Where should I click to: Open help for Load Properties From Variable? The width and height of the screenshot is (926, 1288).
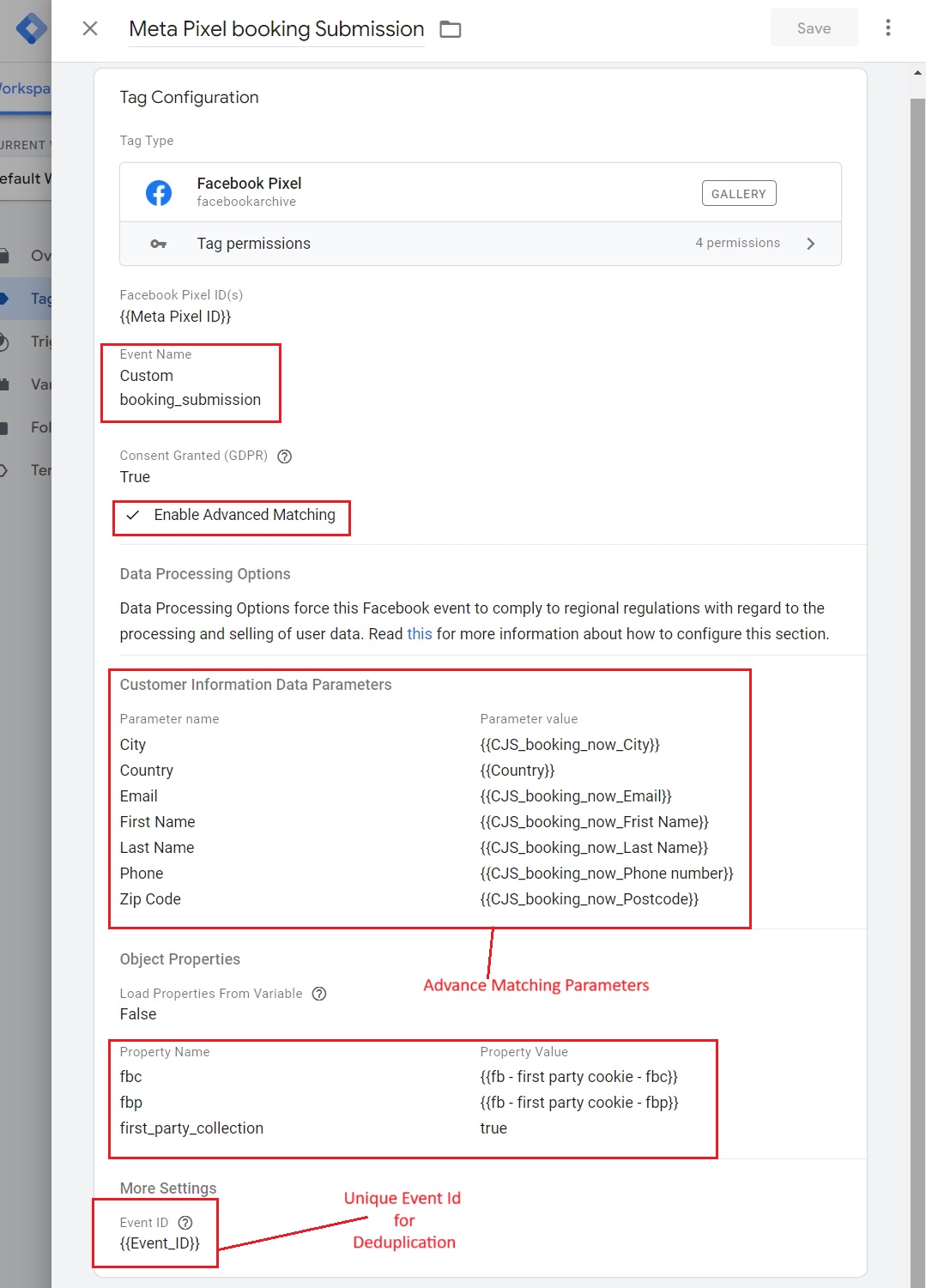pos(319,994)
